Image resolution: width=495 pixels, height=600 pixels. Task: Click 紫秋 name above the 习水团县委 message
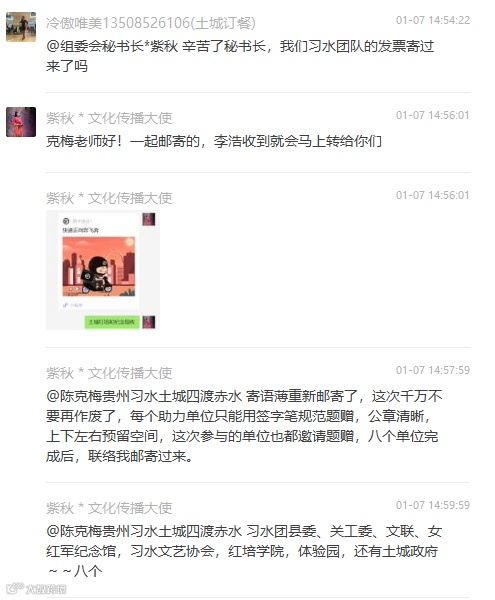click(x=109, y=508)
